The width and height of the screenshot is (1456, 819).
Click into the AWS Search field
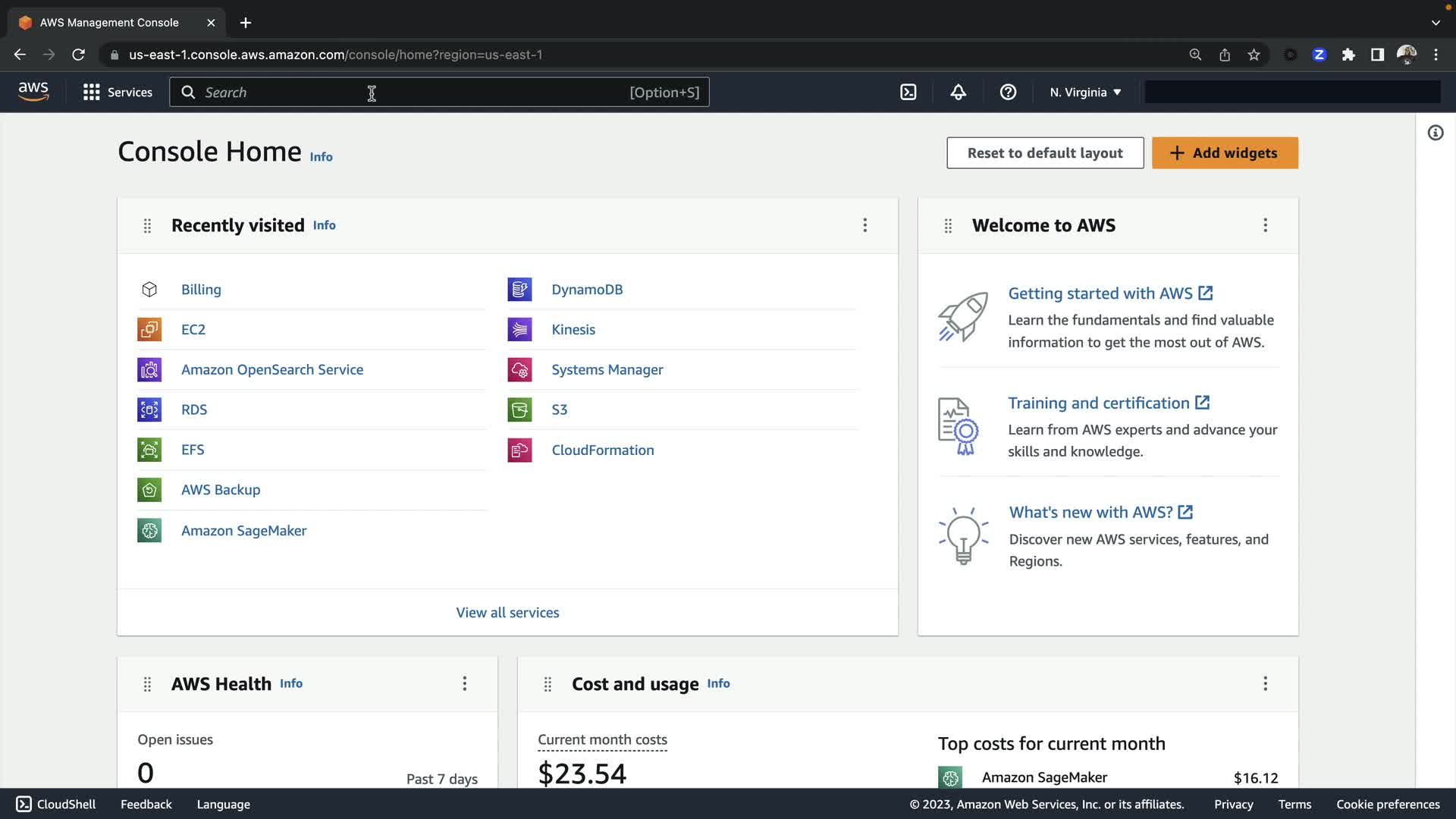click(409, 92)
